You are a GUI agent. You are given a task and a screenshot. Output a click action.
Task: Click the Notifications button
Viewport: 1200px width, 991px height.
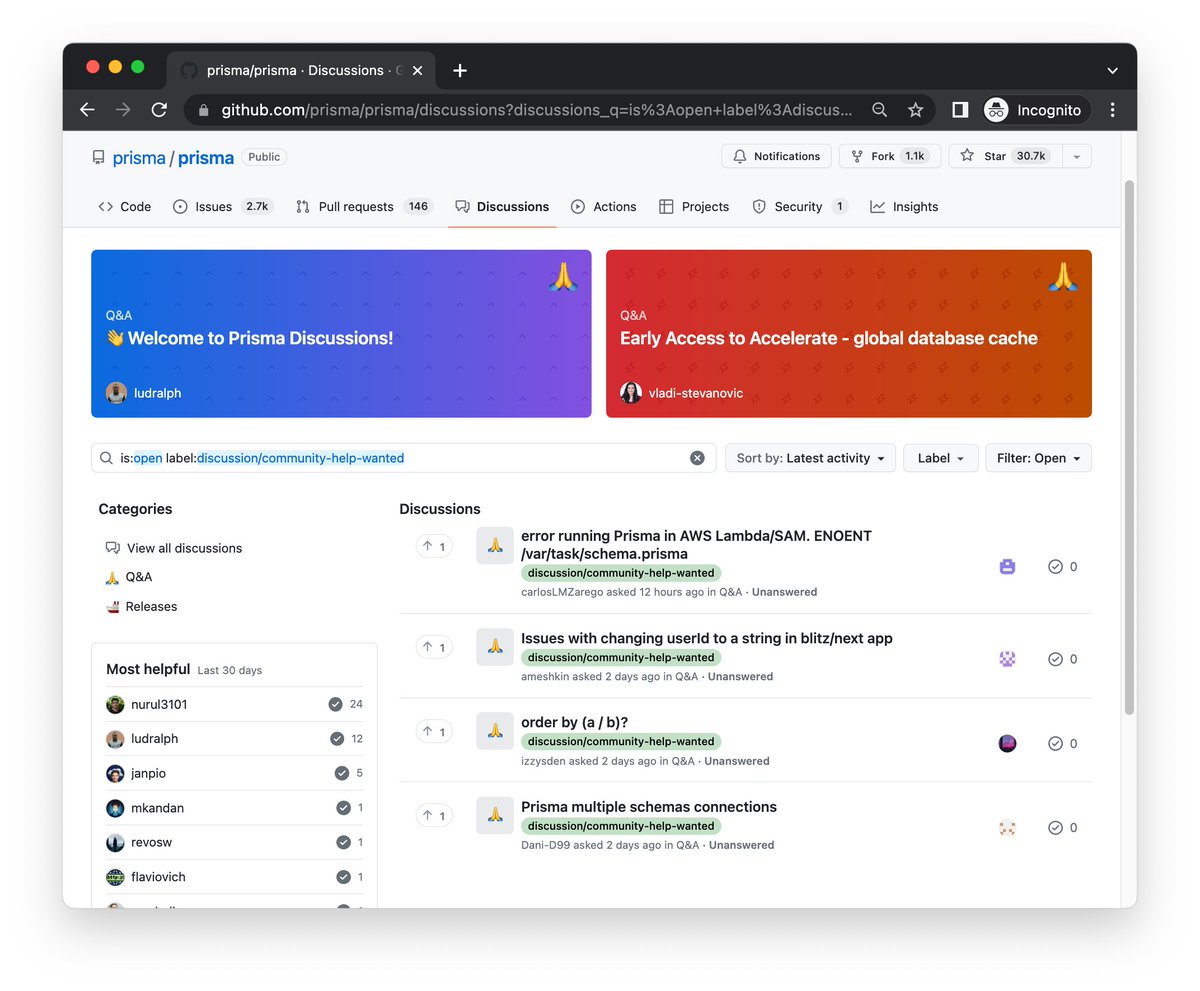coord(777,156)
